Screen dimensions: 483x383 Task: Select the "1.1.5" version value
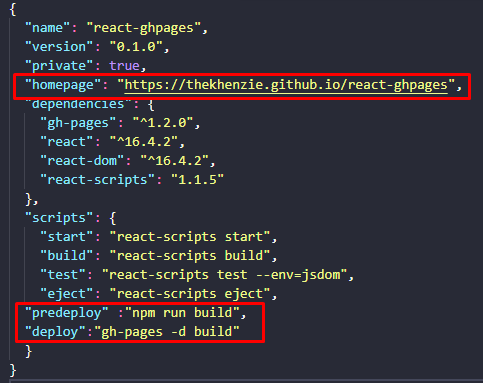point(197,180)
